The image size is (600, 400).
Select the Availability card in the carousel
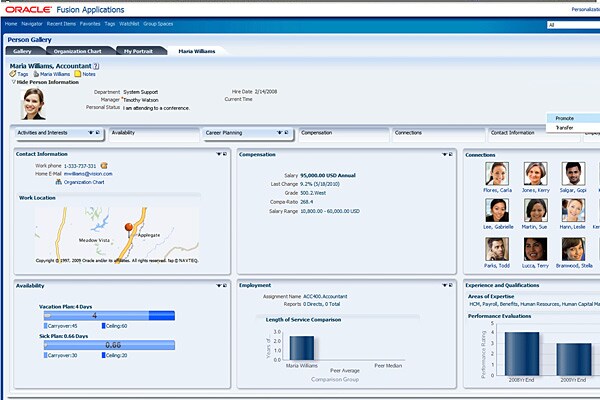click(x=154, y=134)
